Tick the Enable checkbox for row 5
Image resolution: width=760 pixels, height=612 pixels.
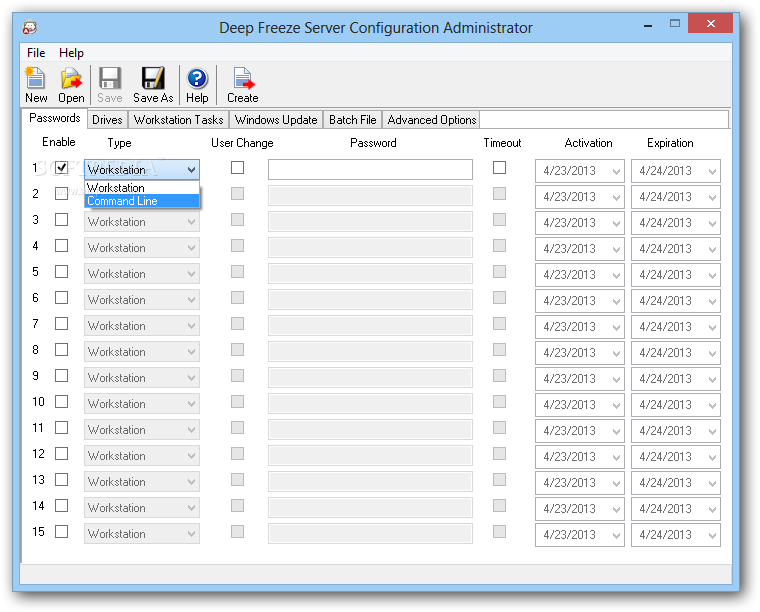point(61,271)
